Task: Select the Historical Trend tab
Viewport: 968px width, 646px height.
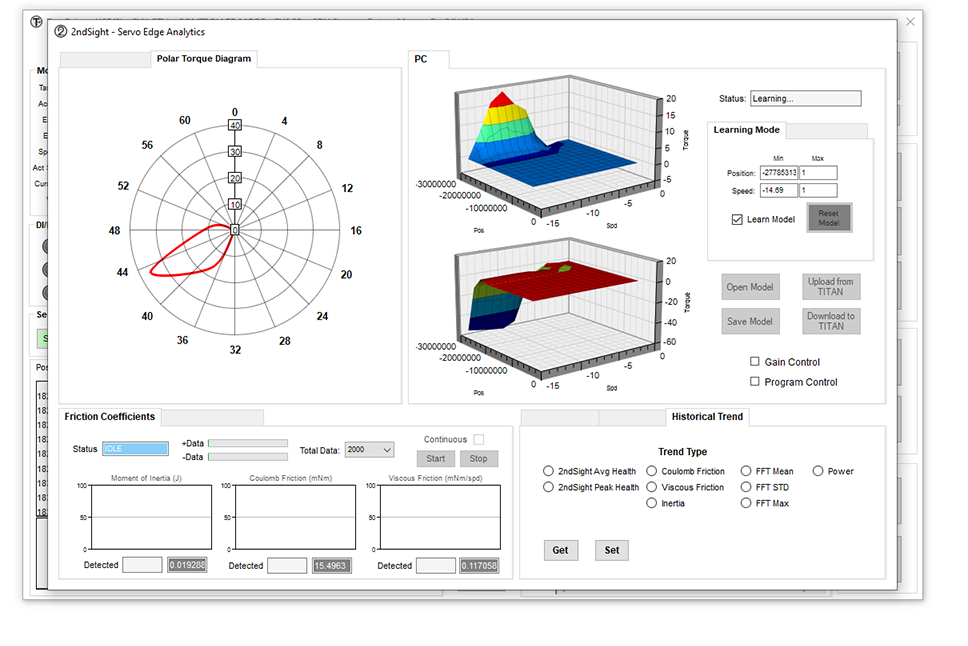Action: [x=707, y=417]
